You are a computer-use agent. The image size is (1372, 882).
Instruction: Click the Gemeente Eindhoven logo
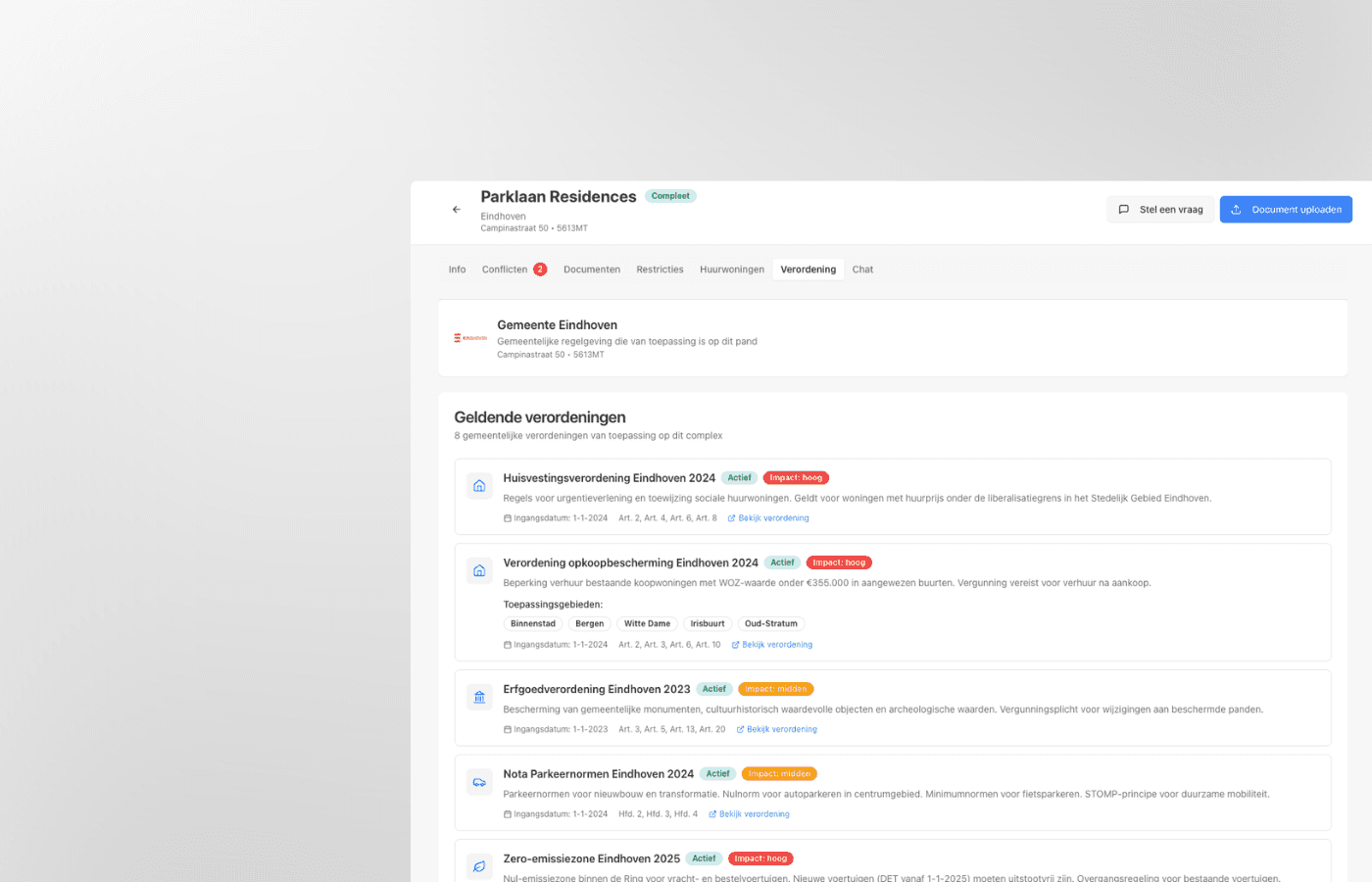[x=470, y=338]
